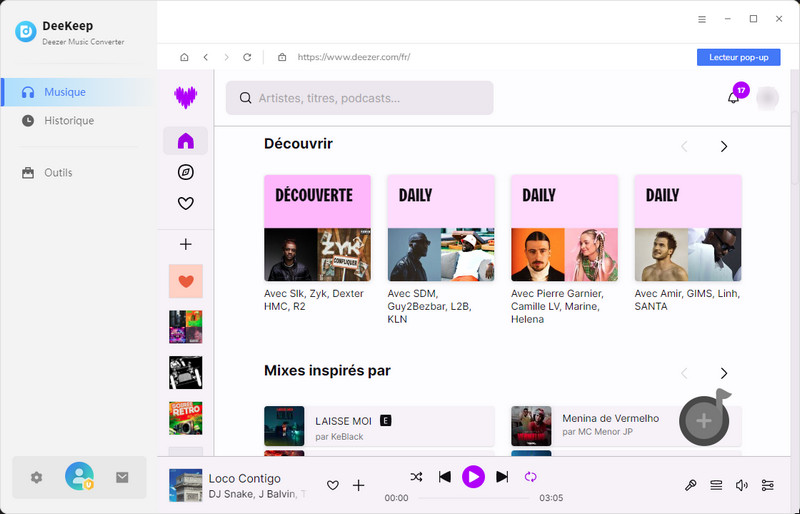Show next Découvrir items with right chevron
The image size is (800, 514).
pyautogui.click(x=723, y=146)
